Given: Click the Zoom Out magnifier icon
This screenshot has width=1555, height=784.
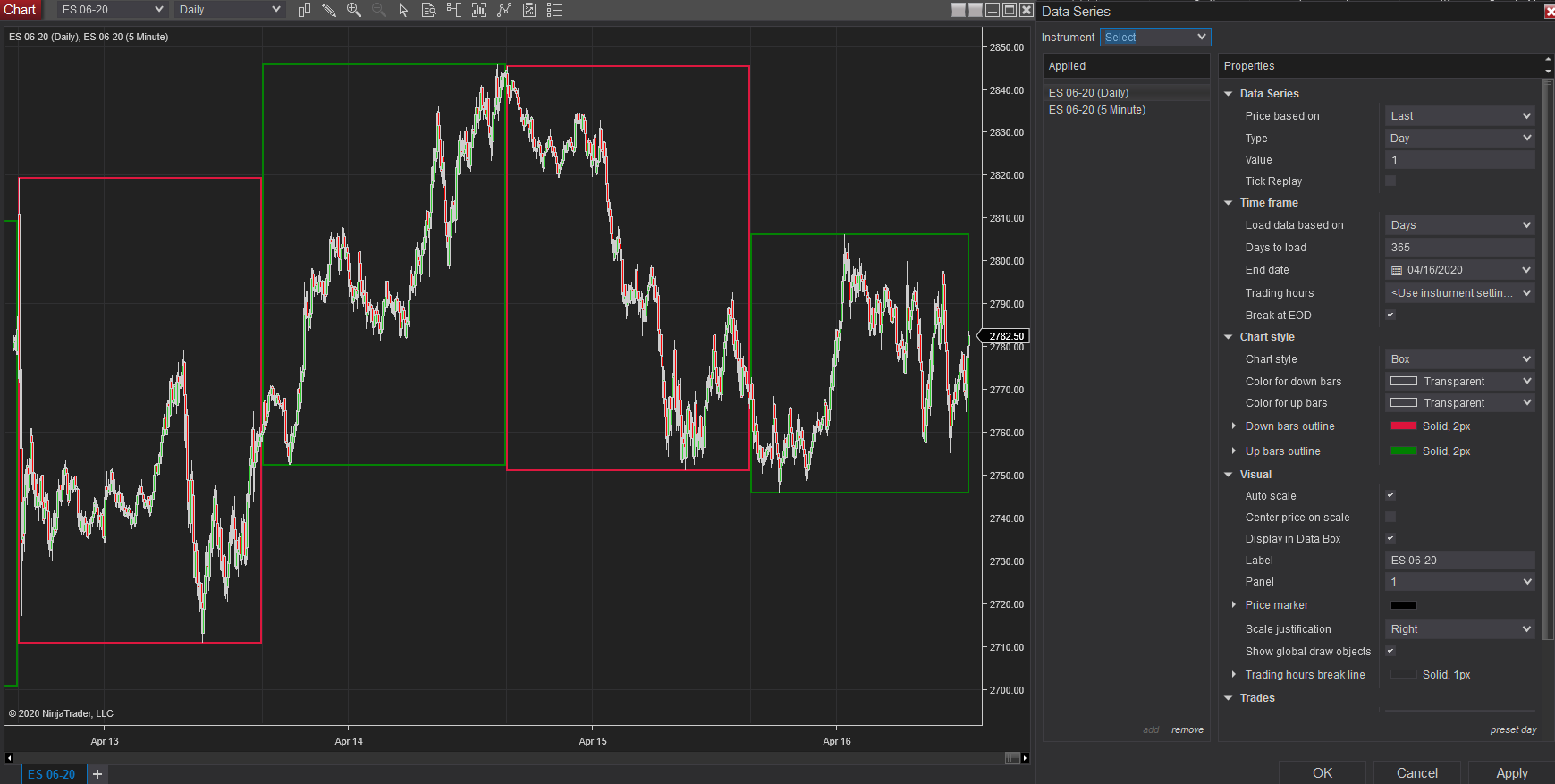Looking at the screenshot, I should [x=379, y=10].
